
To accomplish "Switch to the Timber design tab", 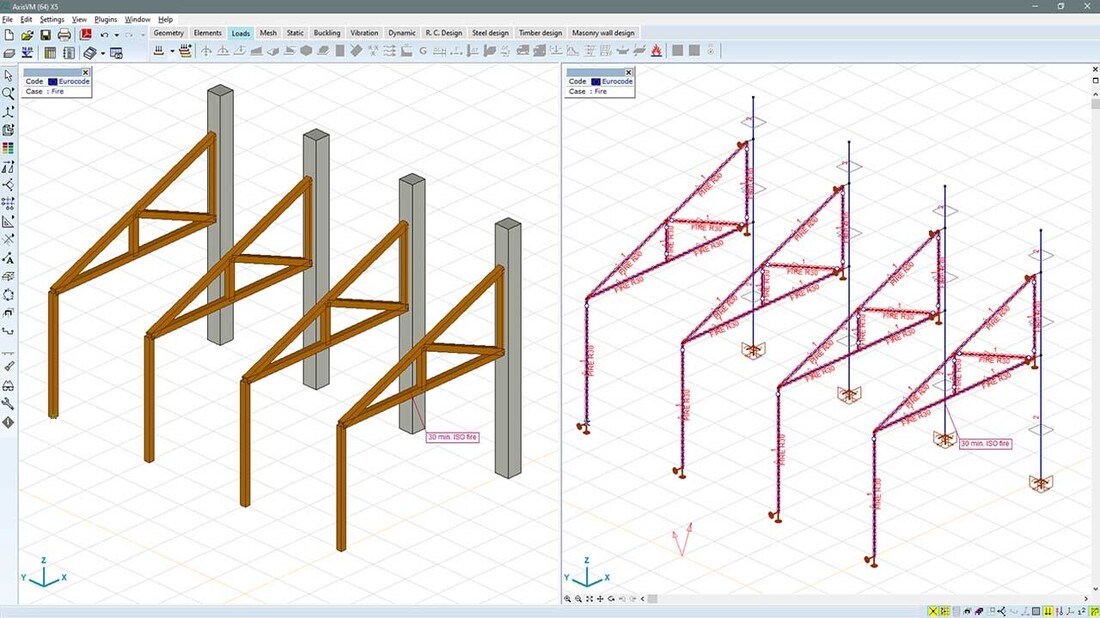I will tap(540, 33).
